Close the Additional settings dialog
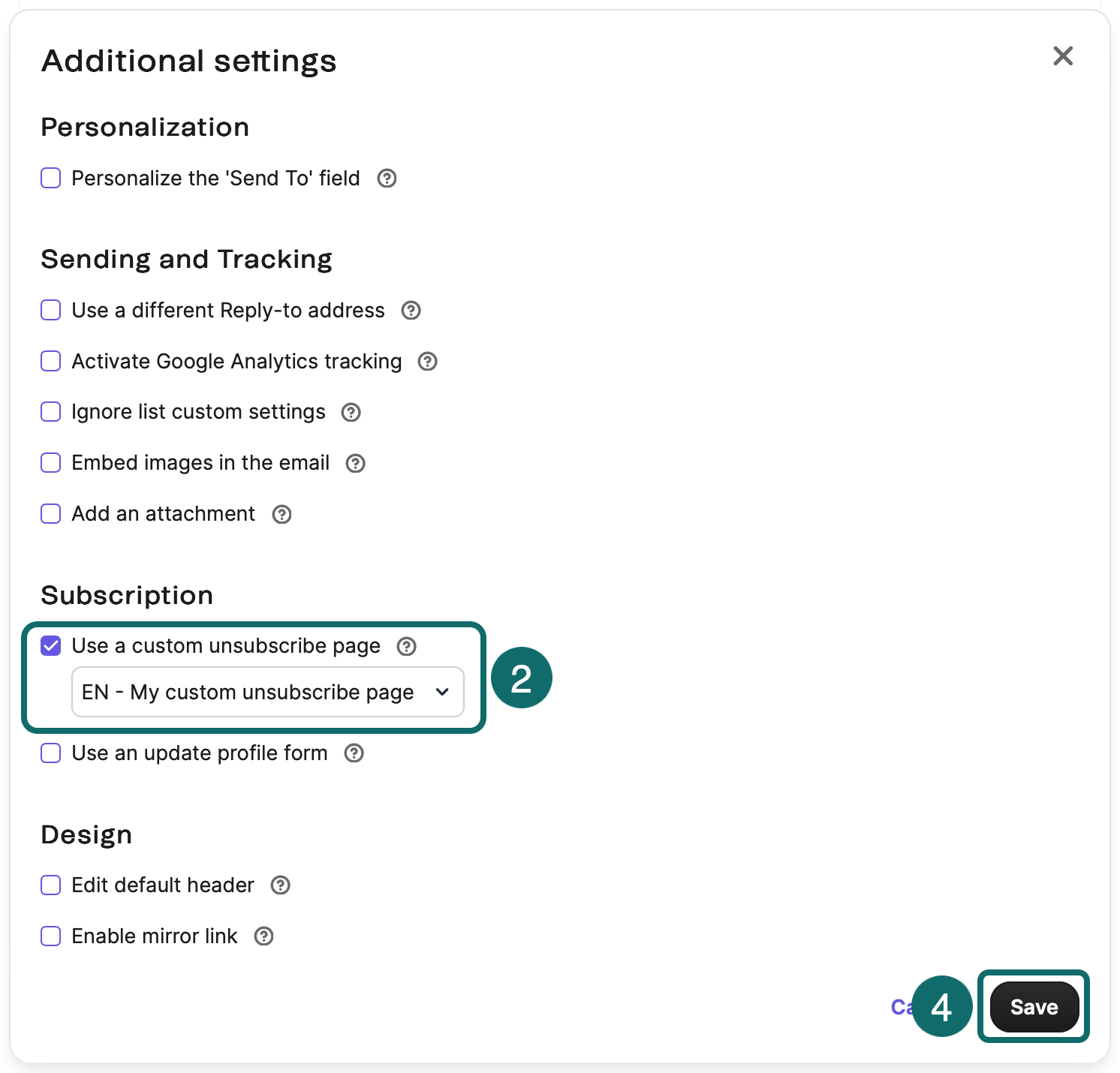The image size is (1120, 1073). pos(1062,56)
